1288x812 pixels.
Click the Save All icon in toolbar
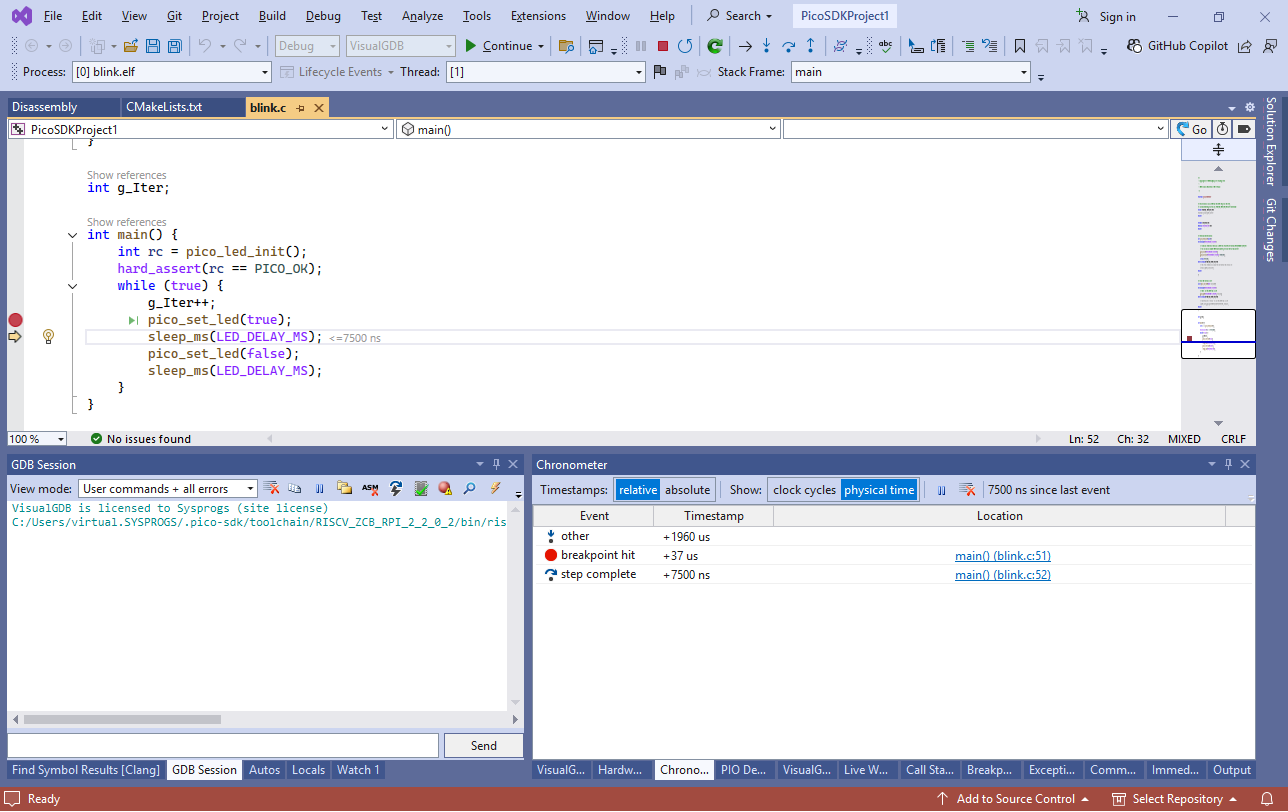pos(175,46)
